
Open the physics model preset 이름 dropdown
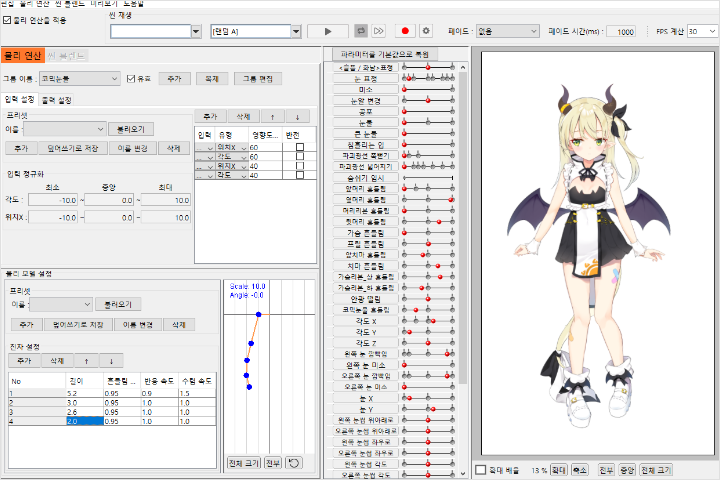tap(61, 304)
